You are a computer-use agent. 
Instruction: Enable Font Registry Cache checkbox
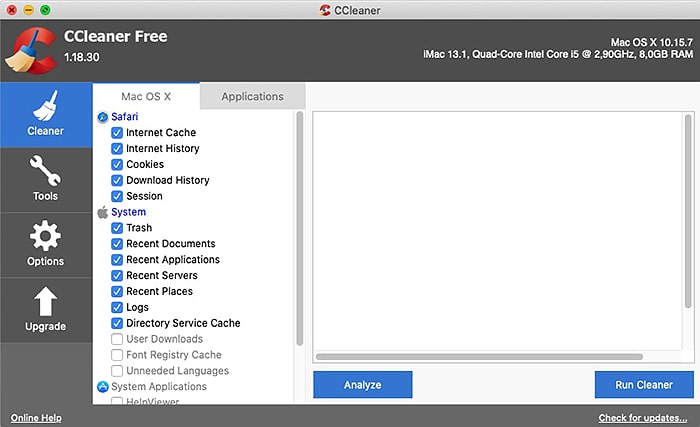point(117,355)
